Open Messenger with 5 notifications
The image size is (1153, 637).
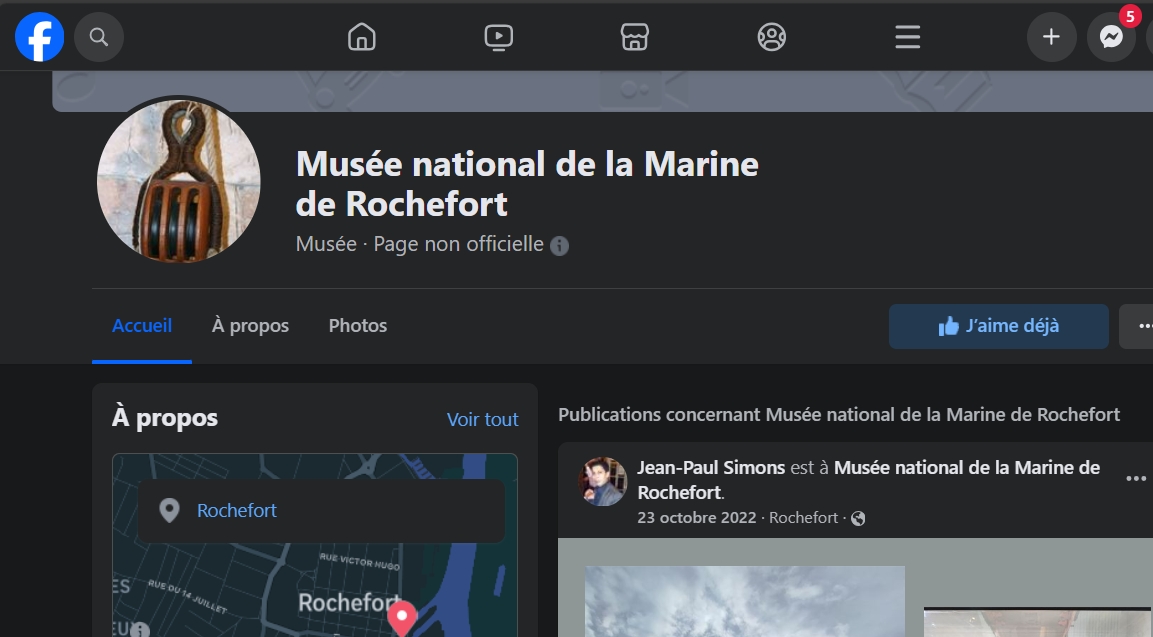coord(1111,37)
